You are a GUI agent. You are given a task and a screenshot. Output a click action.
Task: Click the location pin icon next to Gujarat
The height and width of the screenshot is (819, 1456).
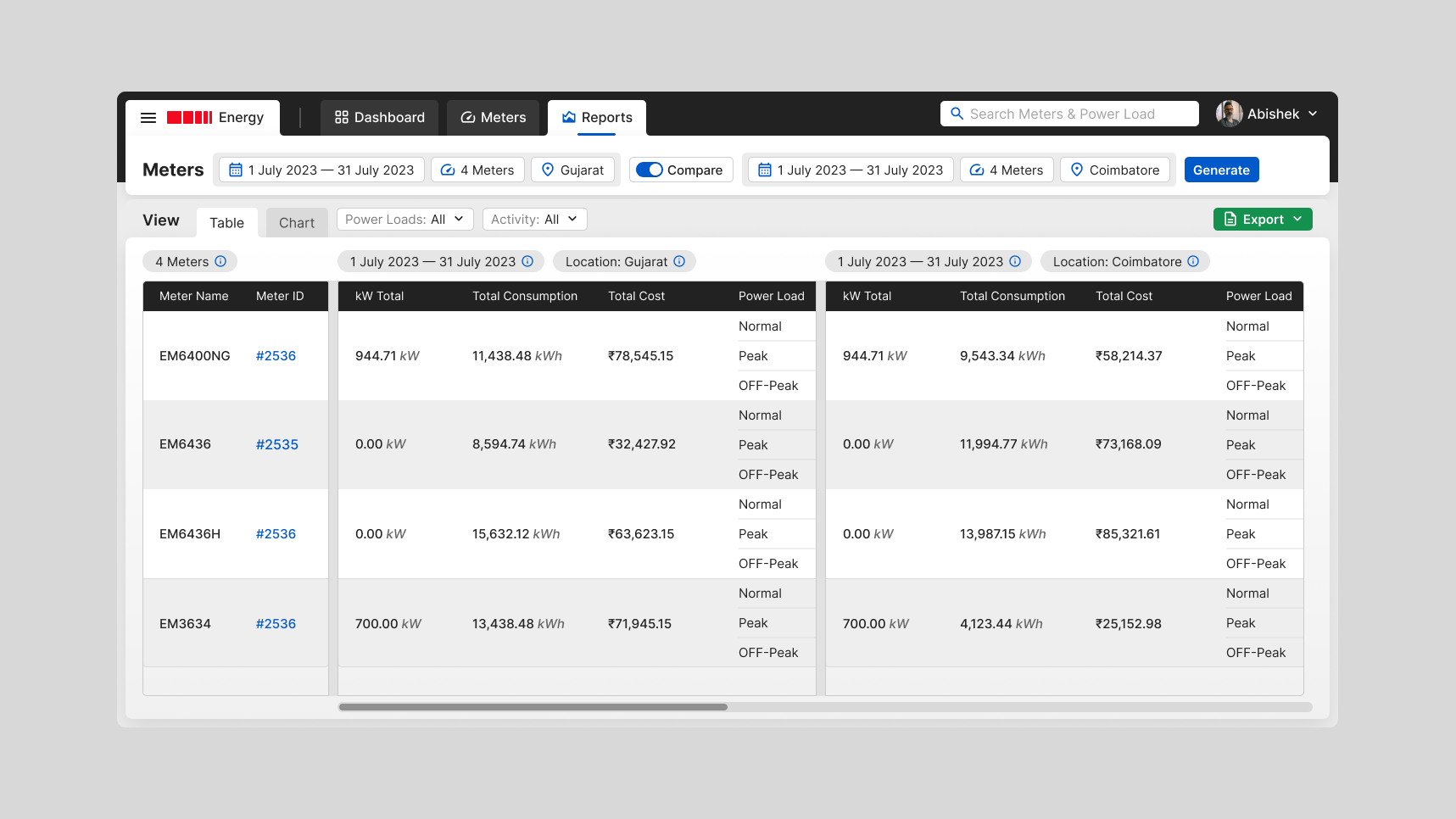548,170
